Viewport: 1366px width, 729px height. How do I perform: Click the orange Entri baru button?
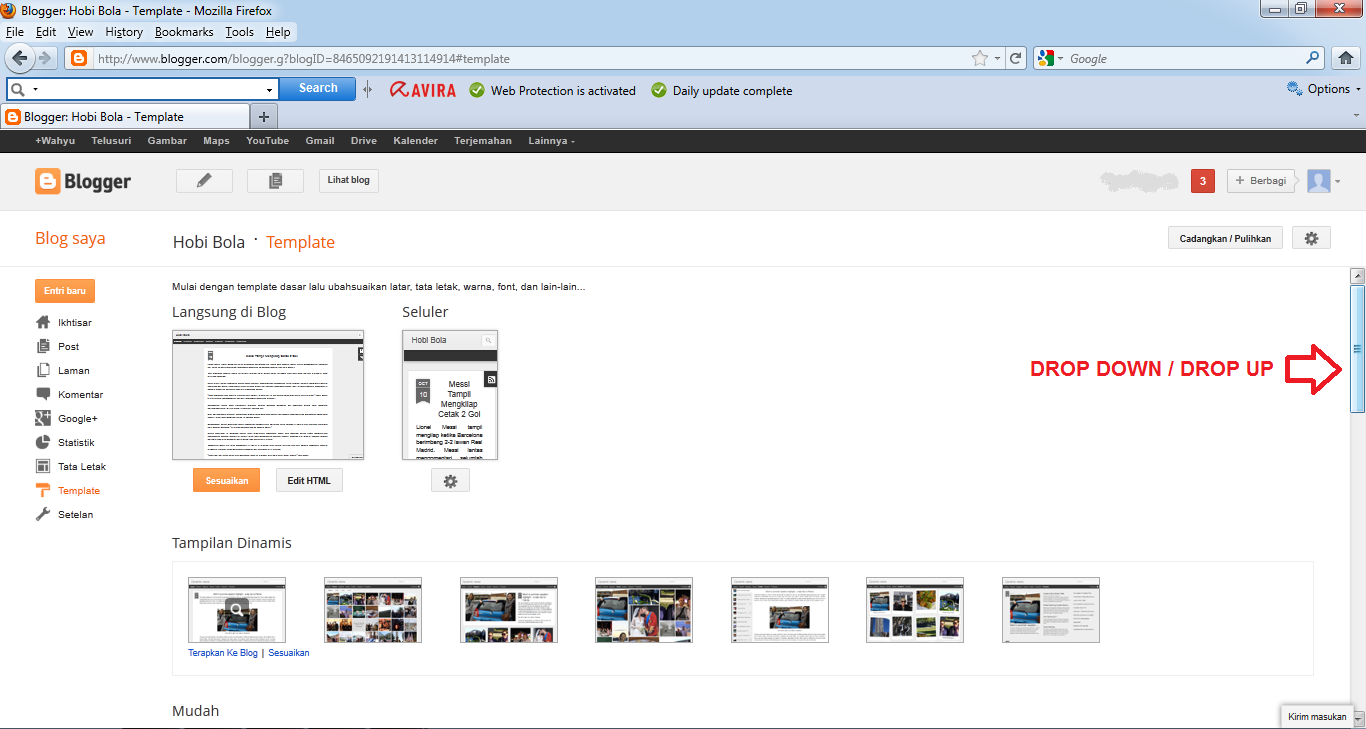click(x=65, y=291)
